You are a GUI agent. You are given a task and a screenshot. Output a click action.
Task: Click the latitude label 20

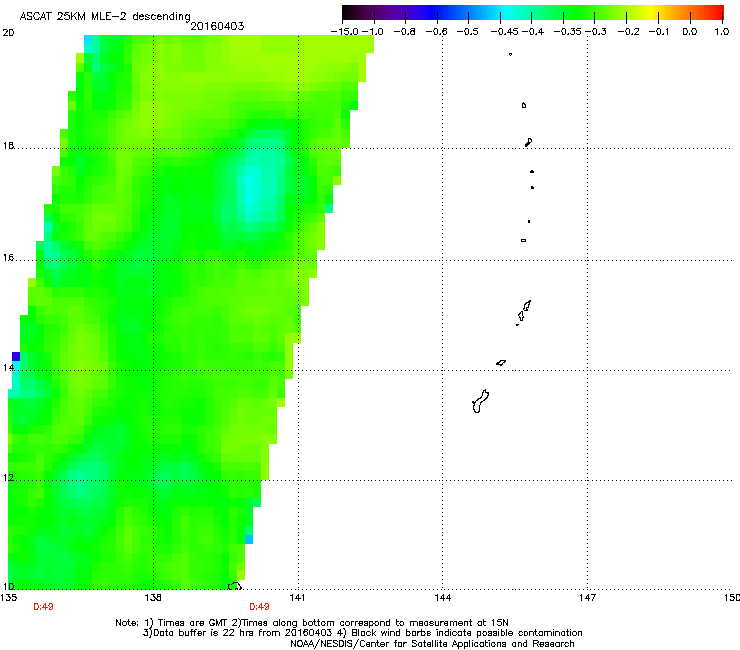[8, 33]
